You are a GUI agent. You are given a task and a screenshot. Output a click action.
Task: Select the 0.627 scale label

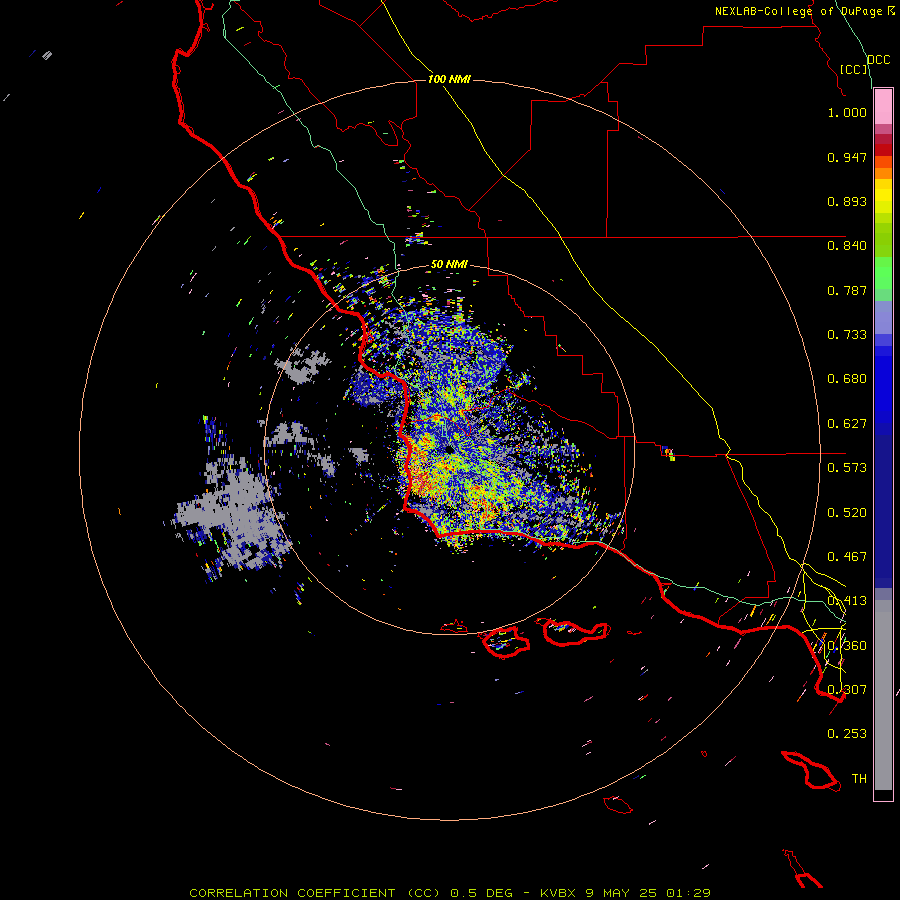(847, 424)
